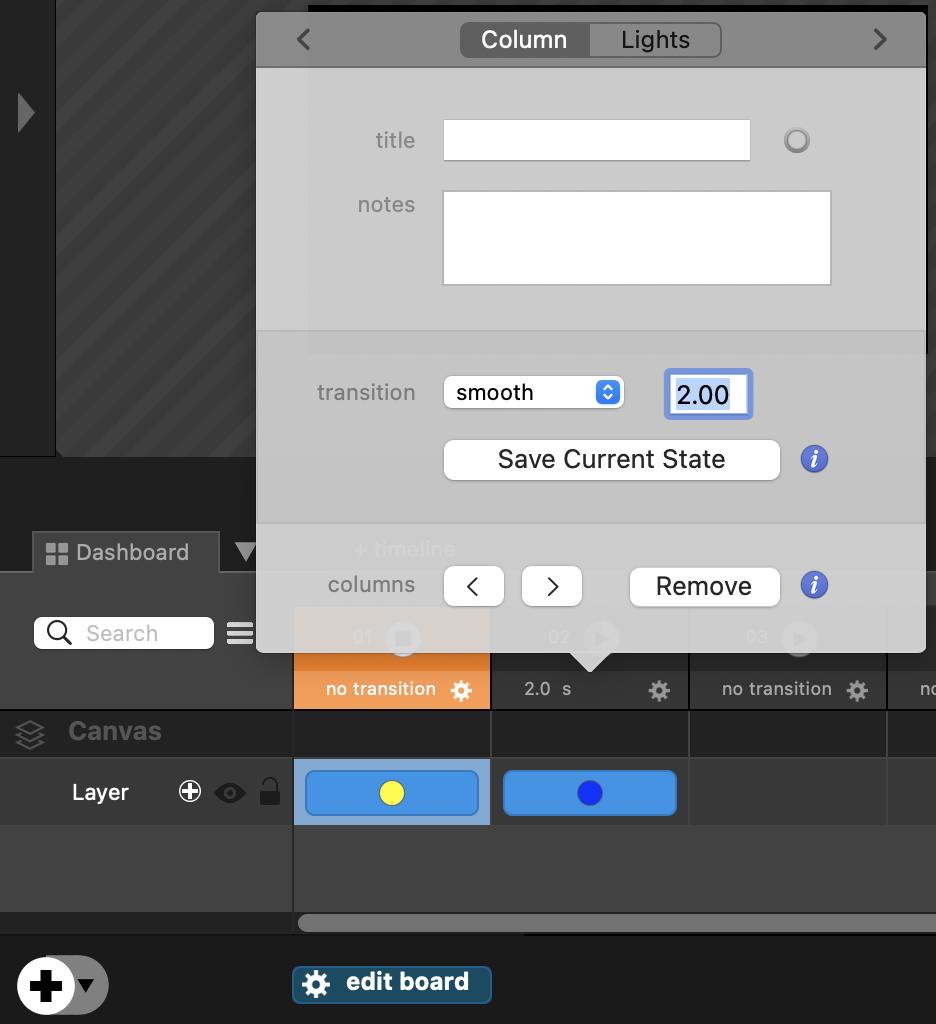The height and width of the screenshot is (1024, 936).
Task: Toggle the round indicator beside title field
Action: click(x=796, y=141)
